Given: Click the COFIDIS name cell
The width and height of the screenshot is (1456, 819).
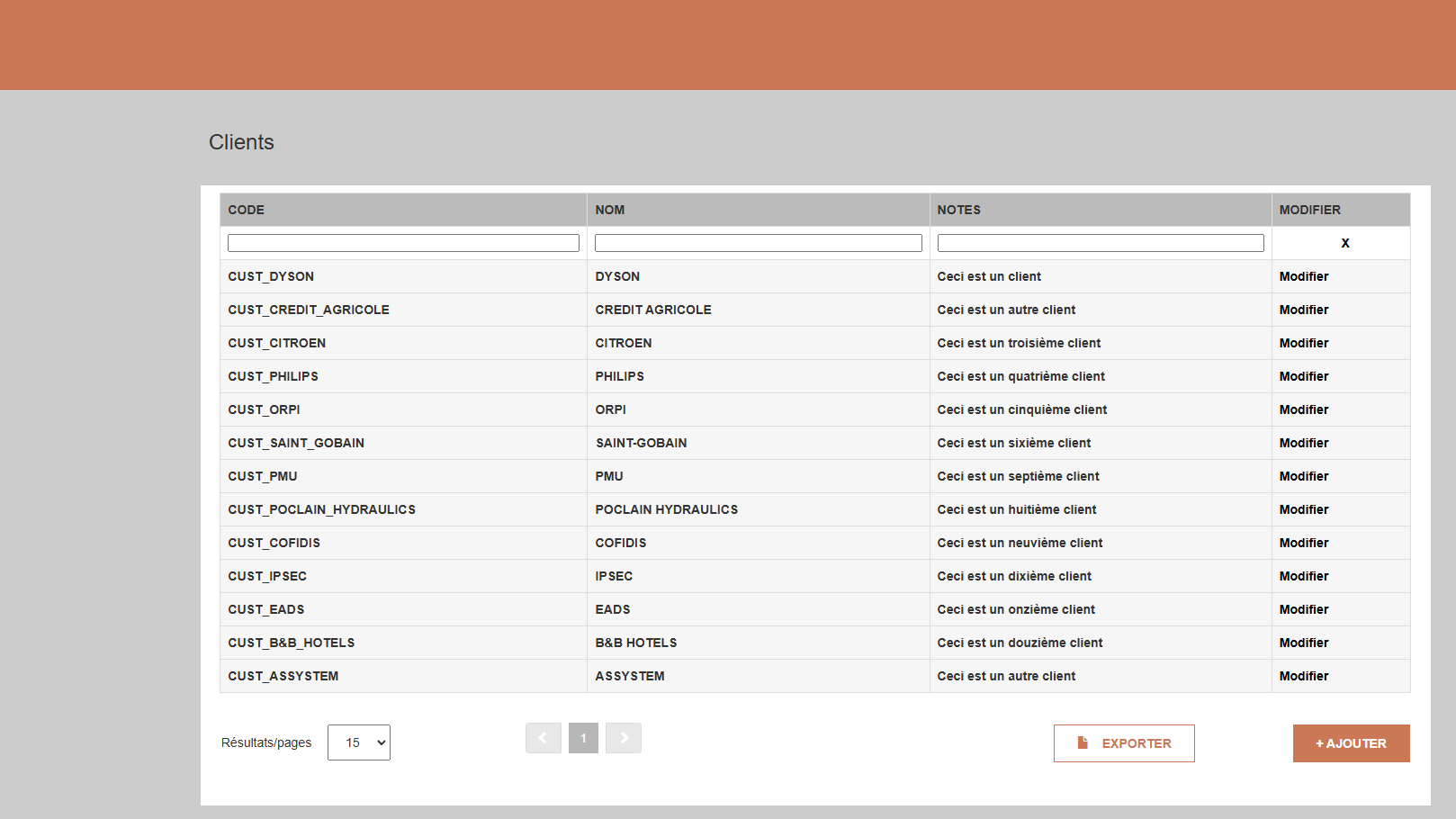Looking at the screenshot, I should pos(759,543).
